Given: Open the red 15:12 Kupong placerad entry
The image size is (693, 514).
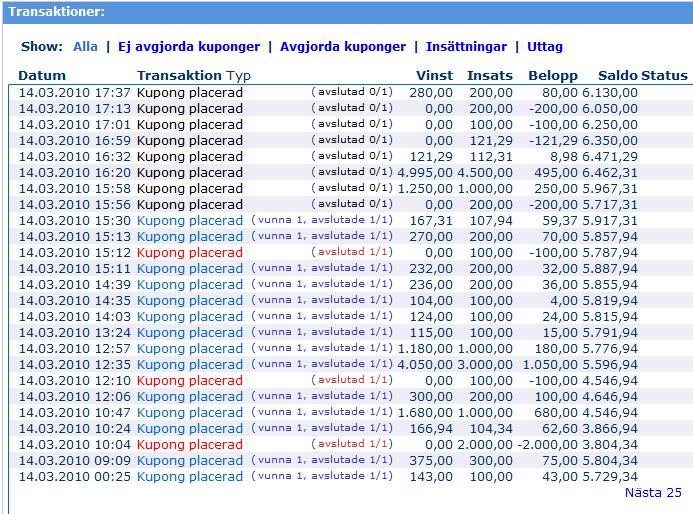Looking at the screenshot, I should [x=189, y=253].
